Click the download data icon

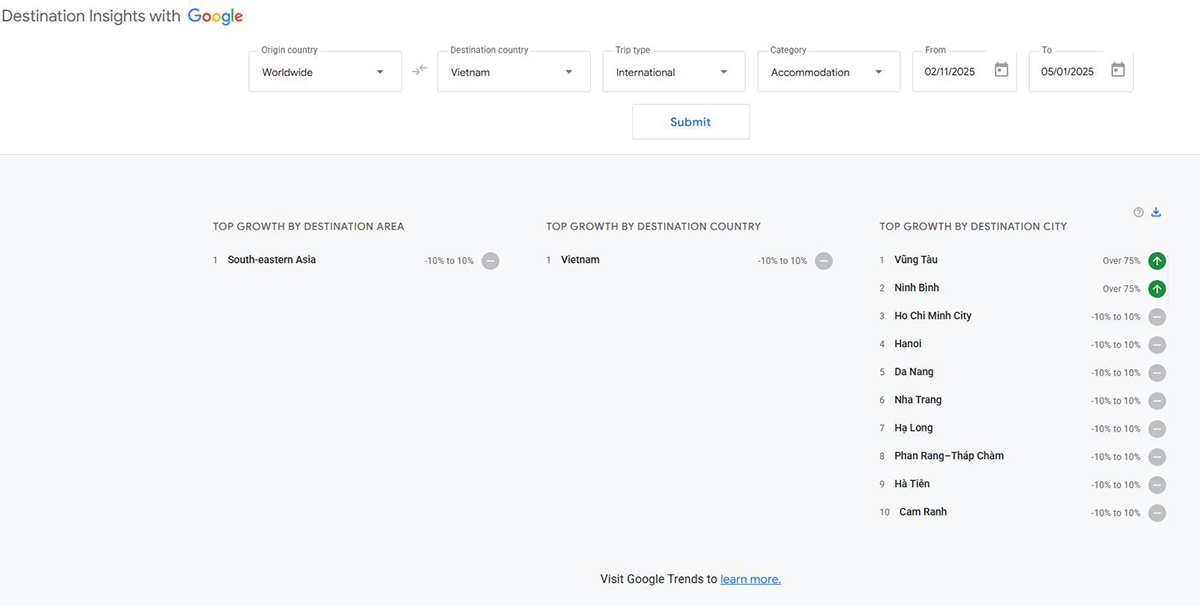[x=1157, y=212]
